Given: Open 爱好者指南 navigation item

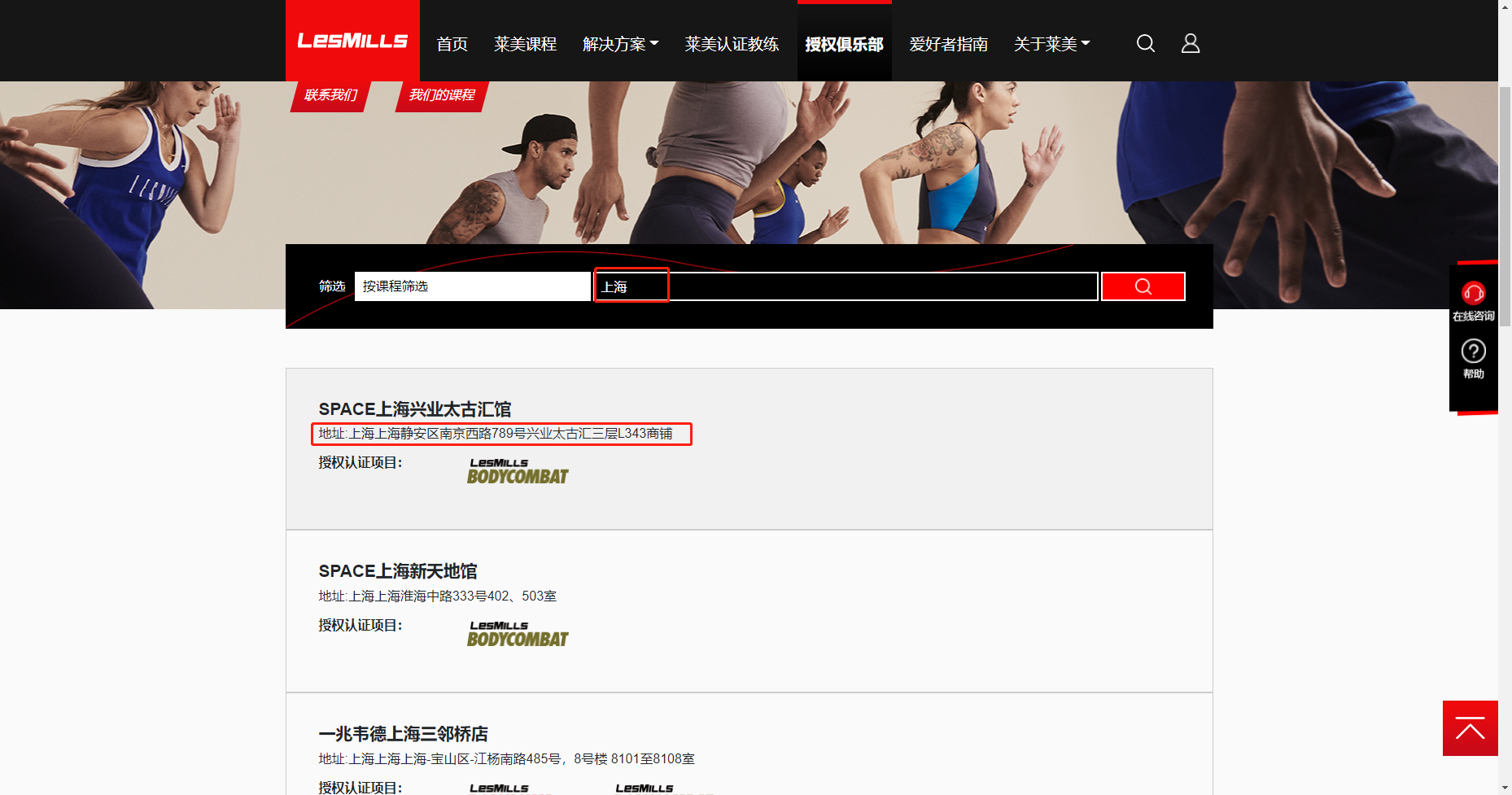Looking at the screenshot, I should tap(949, 44).
